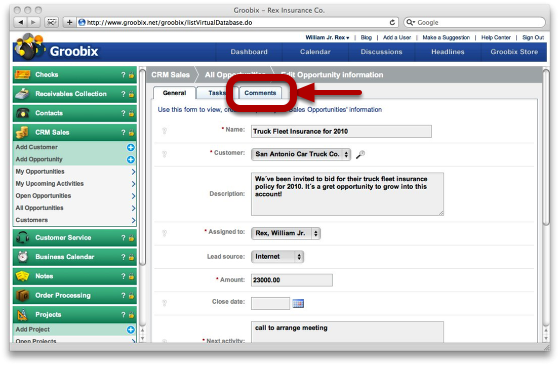
Task: Click in the Amount input field
Action: click(292, 280)
